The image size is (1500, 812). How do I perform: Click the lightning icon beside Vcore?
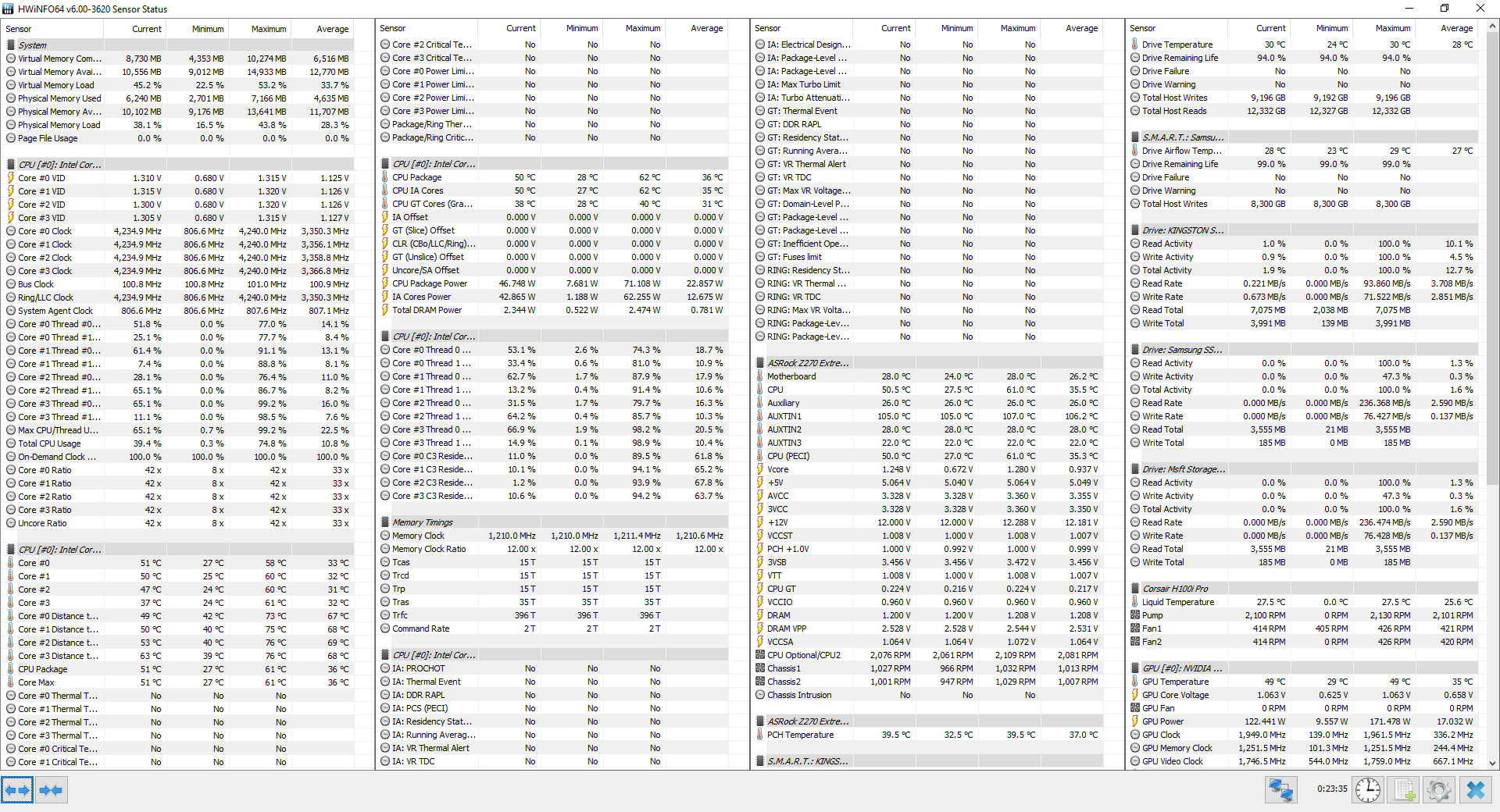coord(760,469)
